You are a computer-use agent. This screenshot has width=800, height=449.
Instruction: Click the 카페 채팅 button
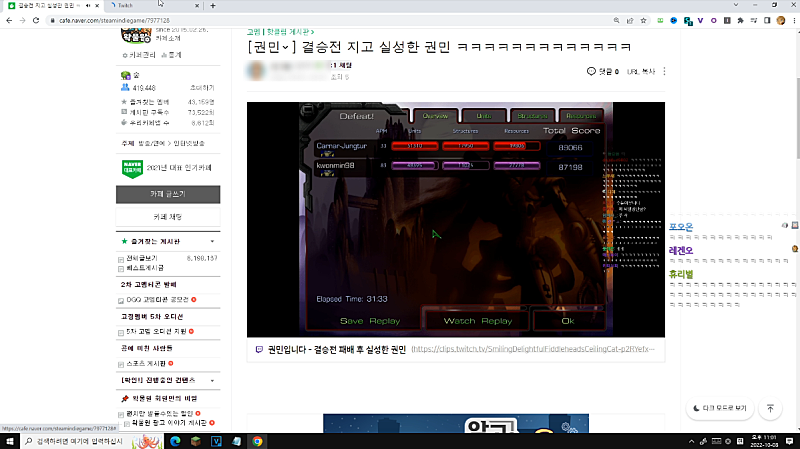click(168, 217)
